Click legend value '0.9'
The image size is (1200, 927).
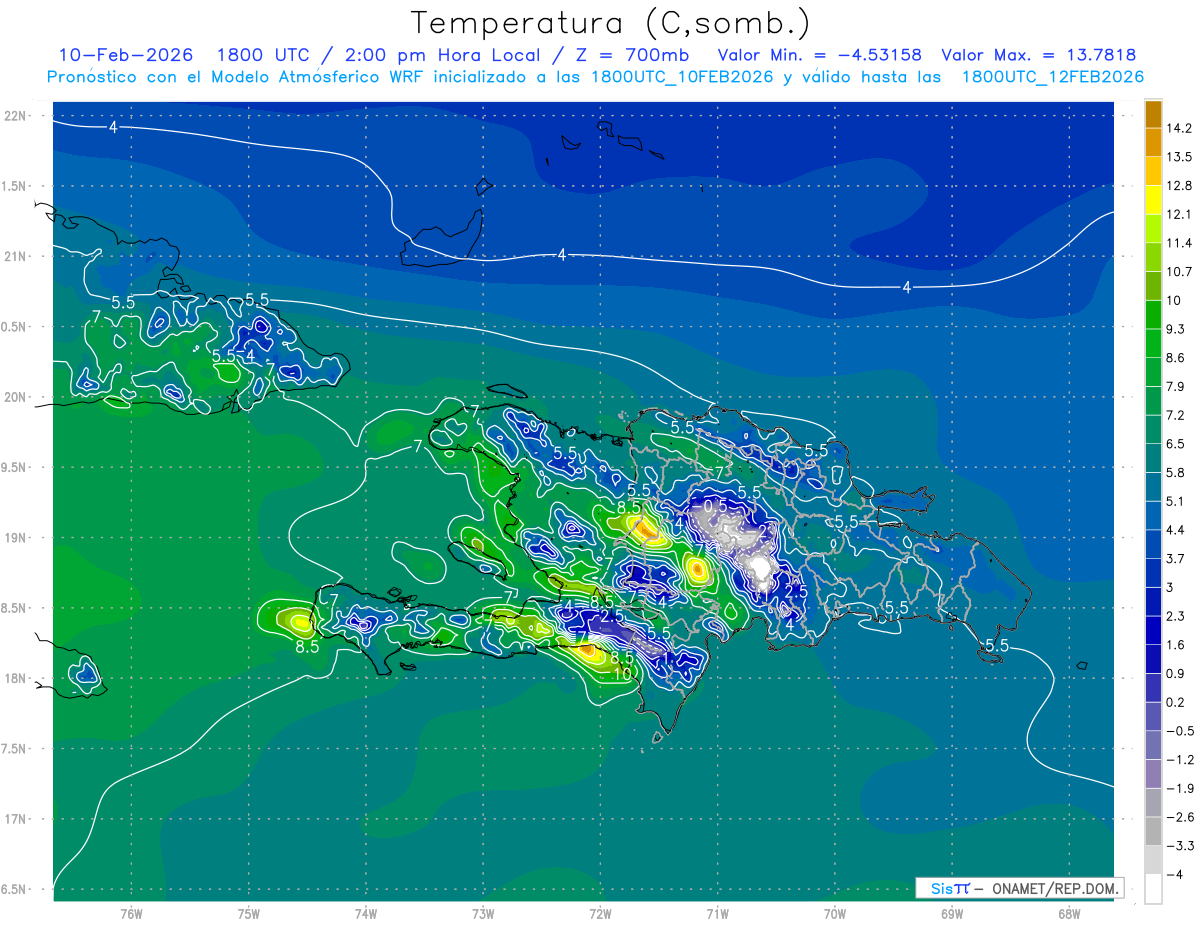(x=1174, y=673)
